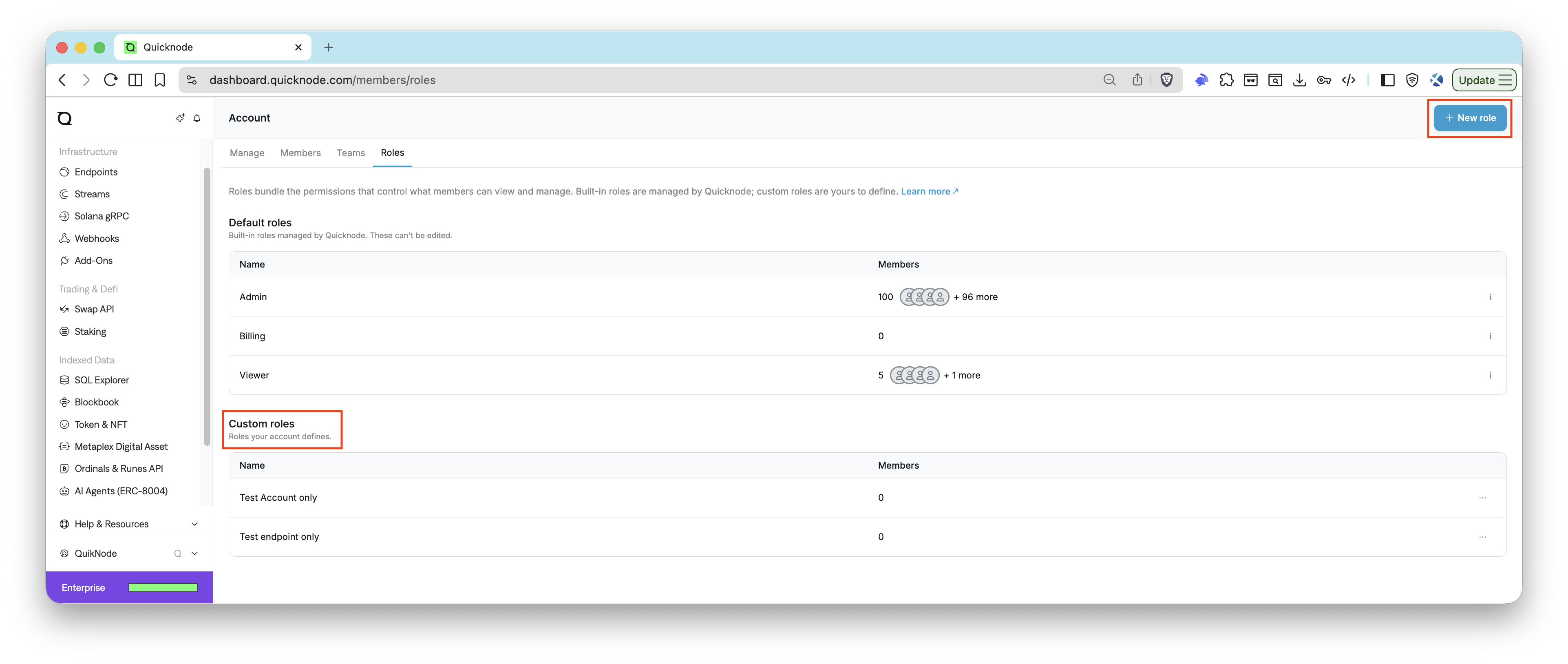Open Solana gRPC section
The width and height of the screenshot is (1568, 664).
pos(94,216)
